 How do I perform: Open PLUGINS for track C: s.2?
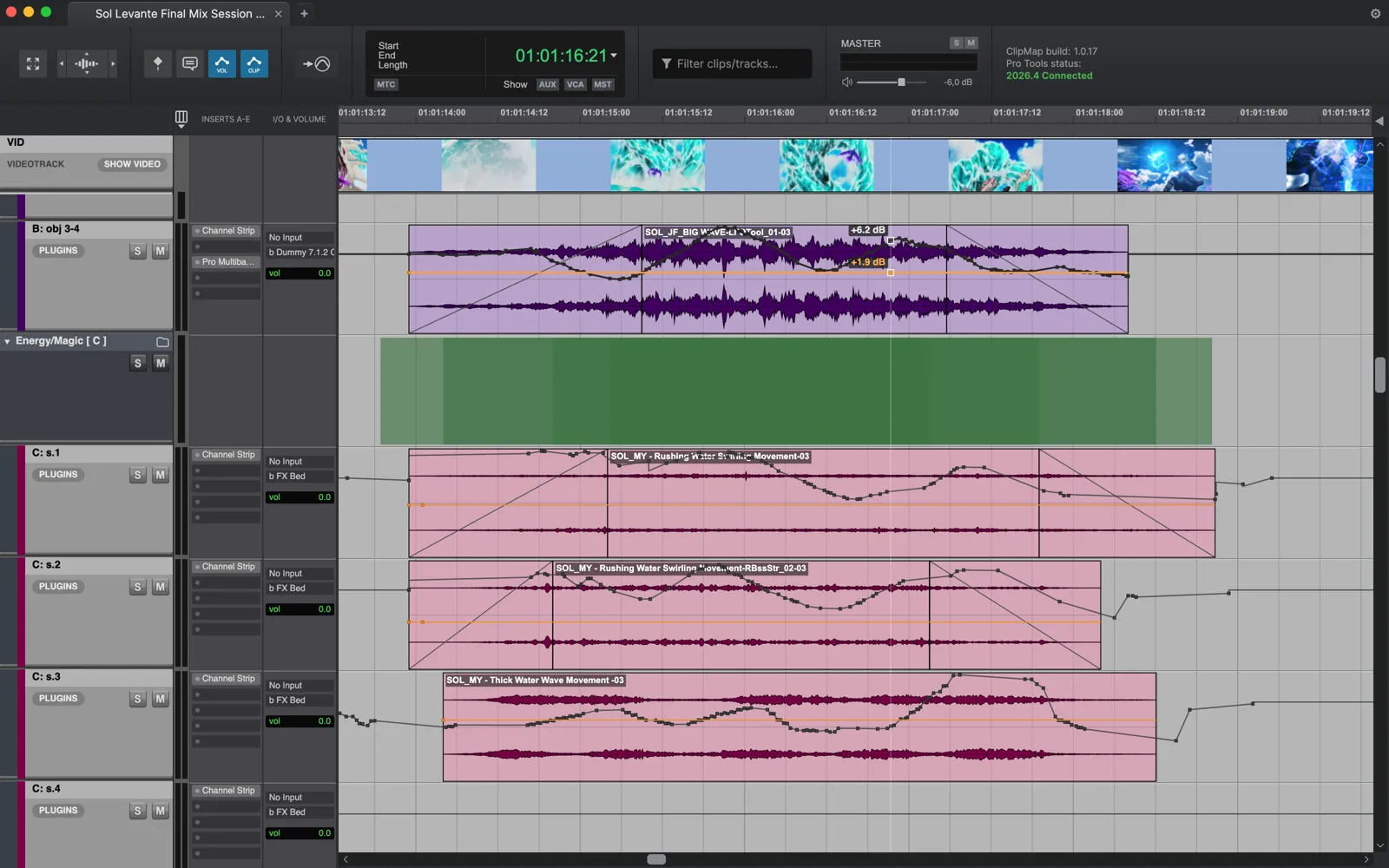[58, 586]
